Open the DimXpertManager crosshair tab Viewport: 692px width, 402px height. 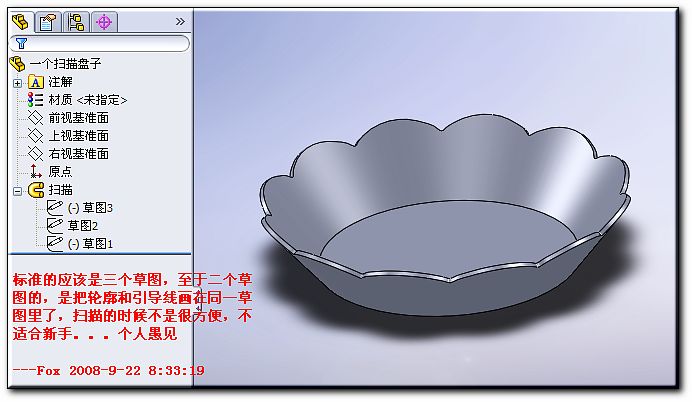104,22
